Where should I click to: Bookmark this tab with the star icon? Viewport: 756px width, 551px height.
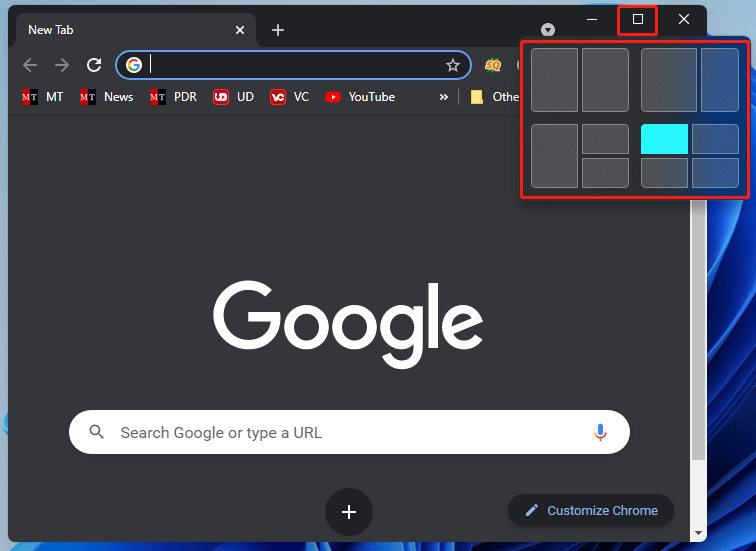point(452,65)
